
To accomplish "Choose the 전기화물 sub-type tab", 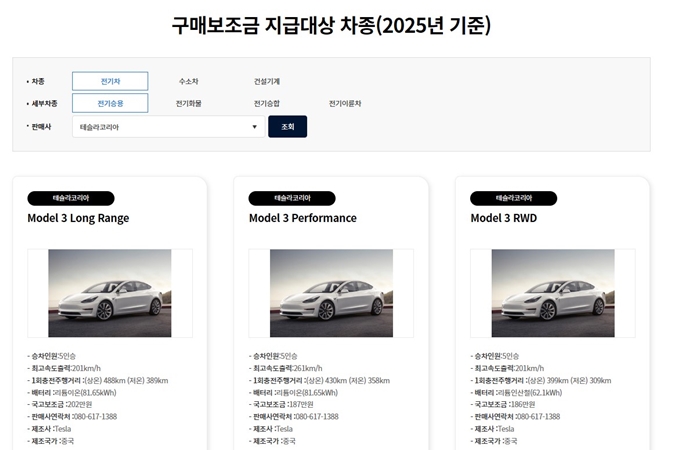I will coord(189,103).
